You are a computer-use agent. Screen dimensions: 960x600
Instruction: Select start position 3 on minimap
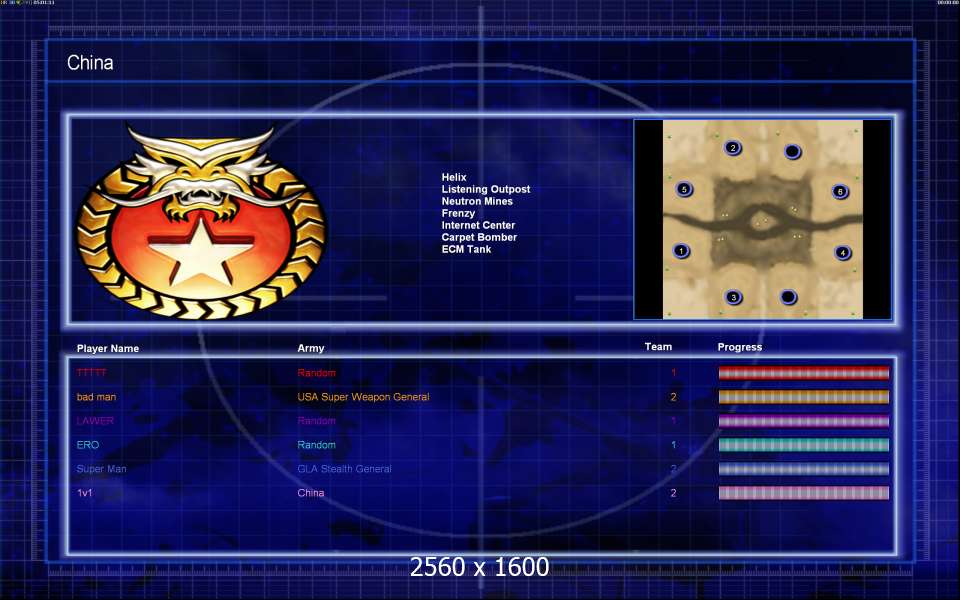coord(733,298)
